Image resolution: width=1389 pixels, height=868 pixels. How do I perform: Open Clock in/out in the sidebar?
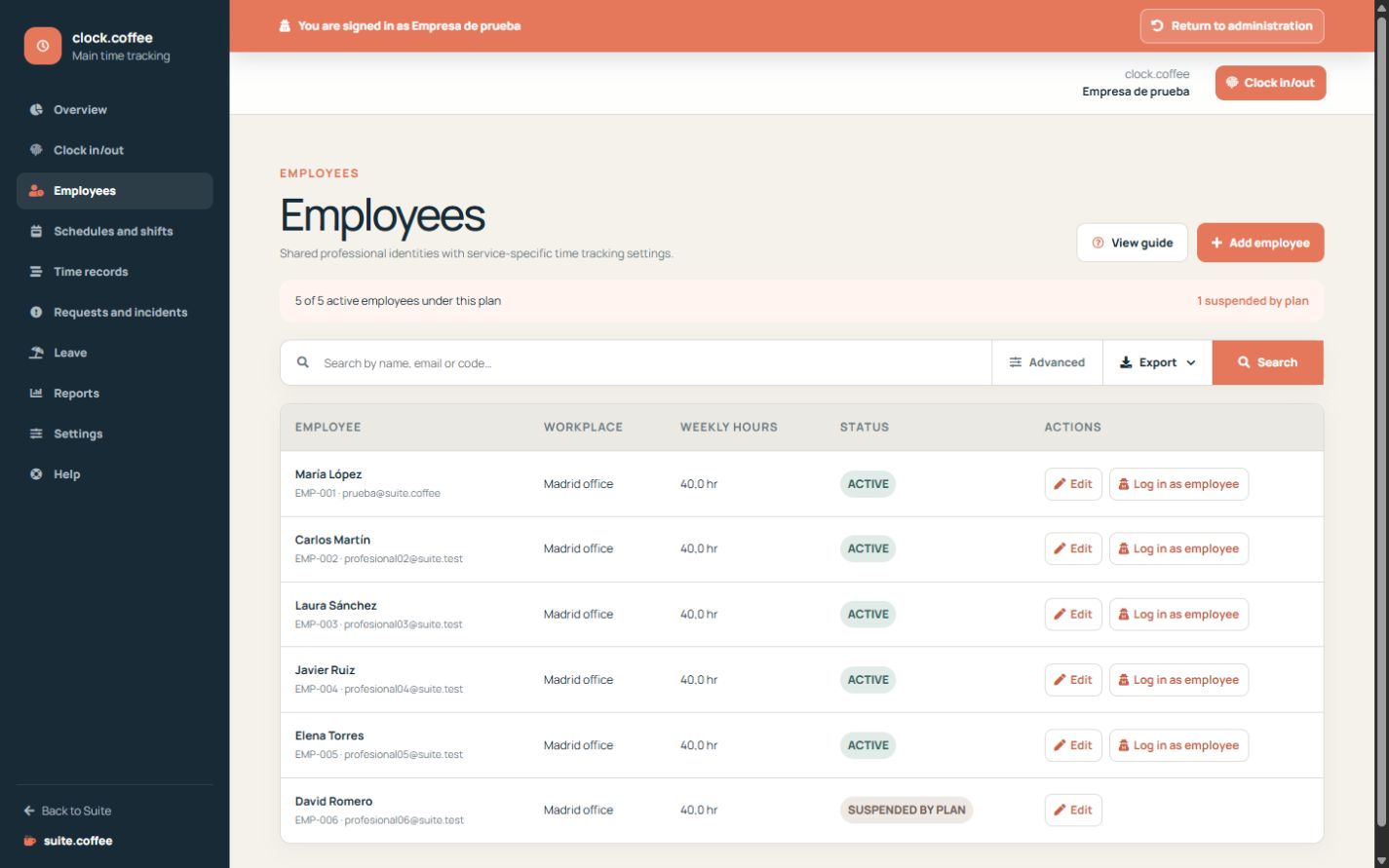[115, 150]
